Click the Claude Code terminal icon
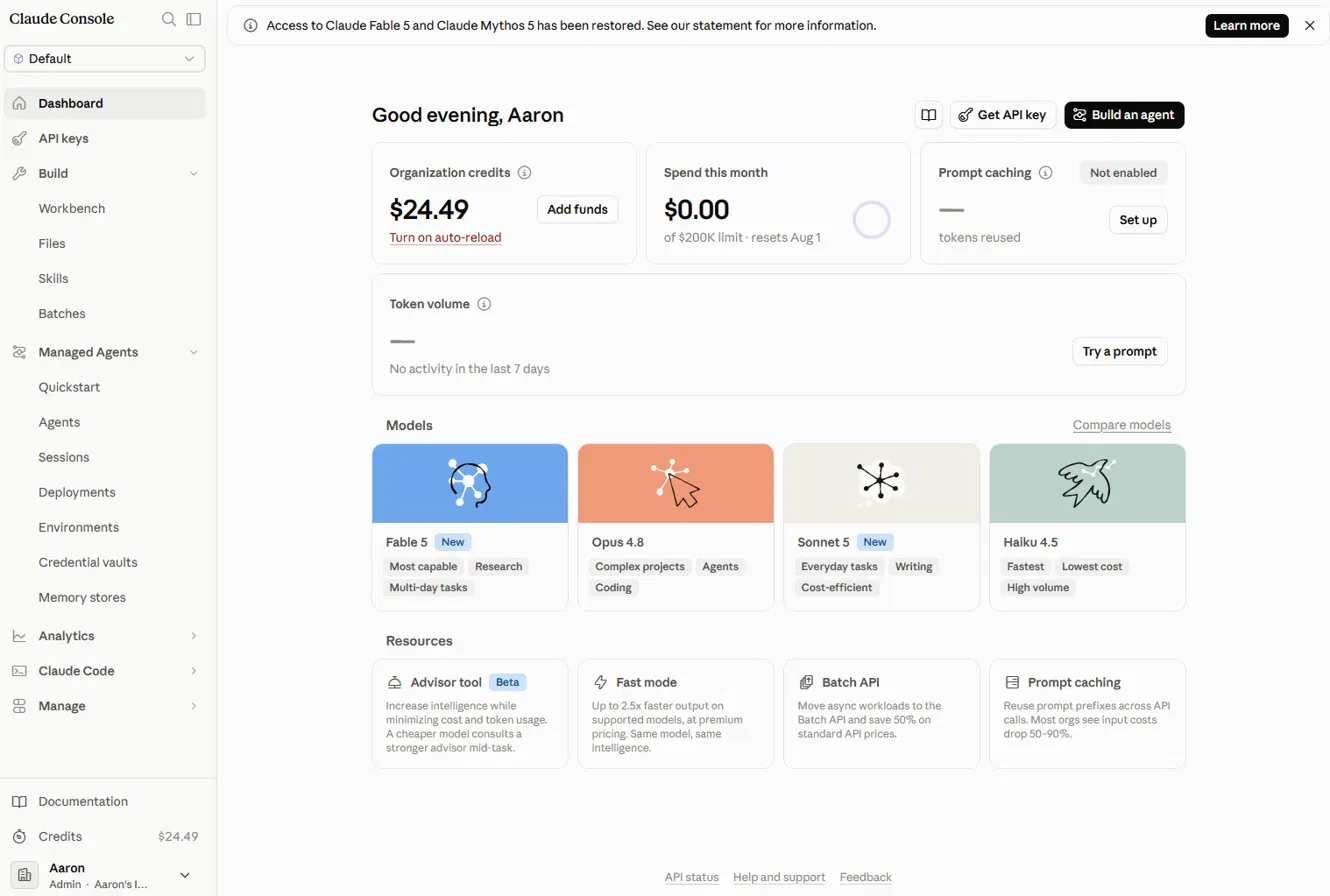Viewport: 1330px width, 896px height. coord(19,671)
